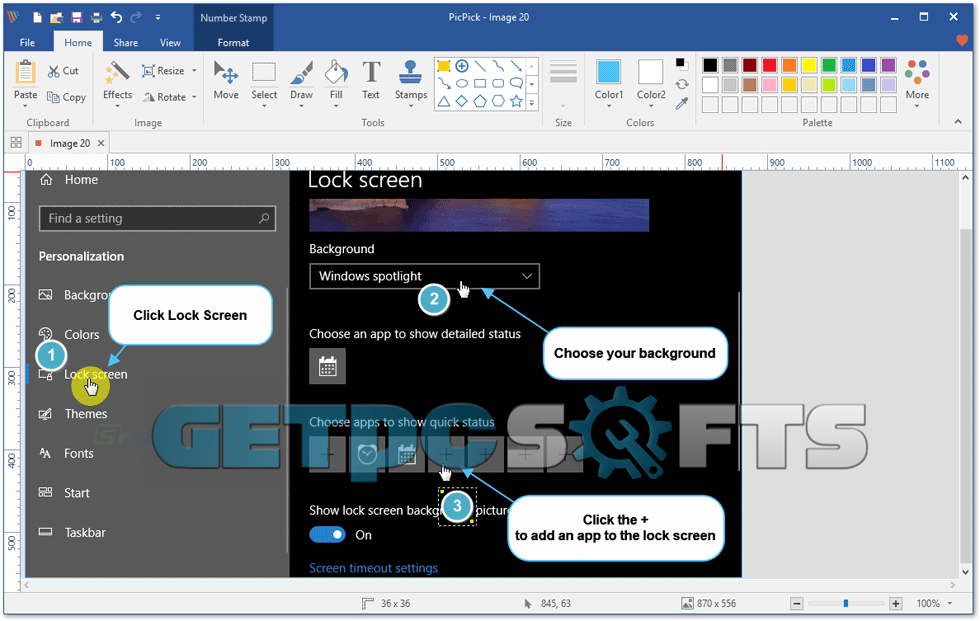This screenshot has width=980, height=621.
Task: Click the Open folder icon in title bar
Action: click(x=57, y=17)
